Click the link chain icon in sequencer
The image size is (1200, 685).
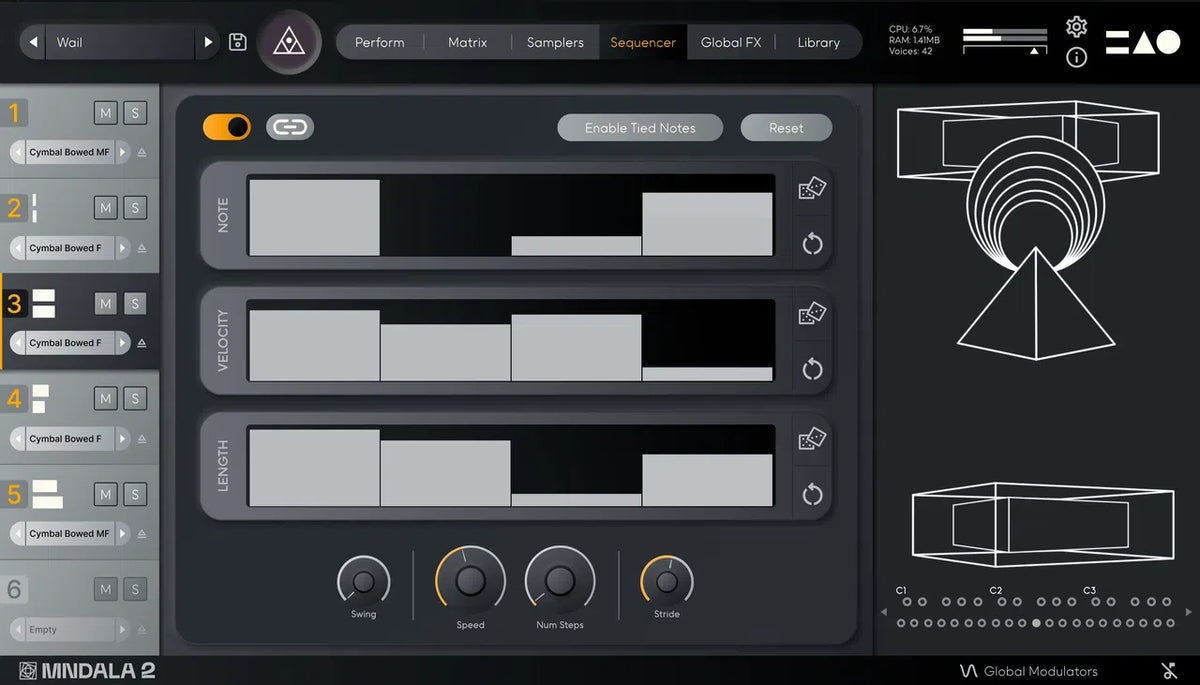click(x=290, y=127)
